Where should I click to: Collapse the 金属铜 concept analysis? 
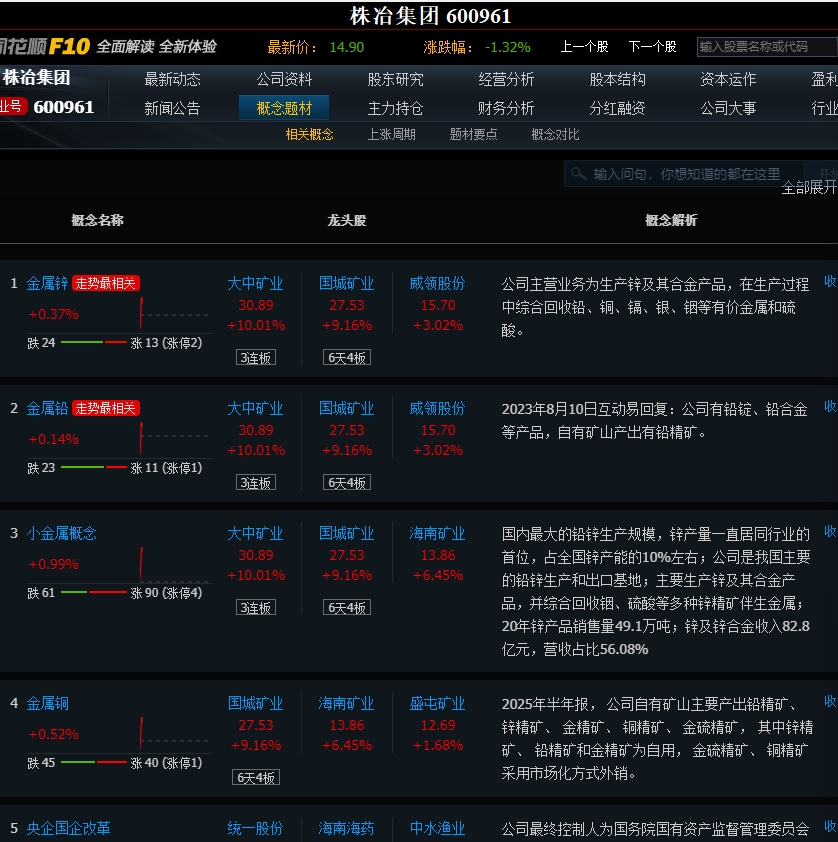coord(830,701)
